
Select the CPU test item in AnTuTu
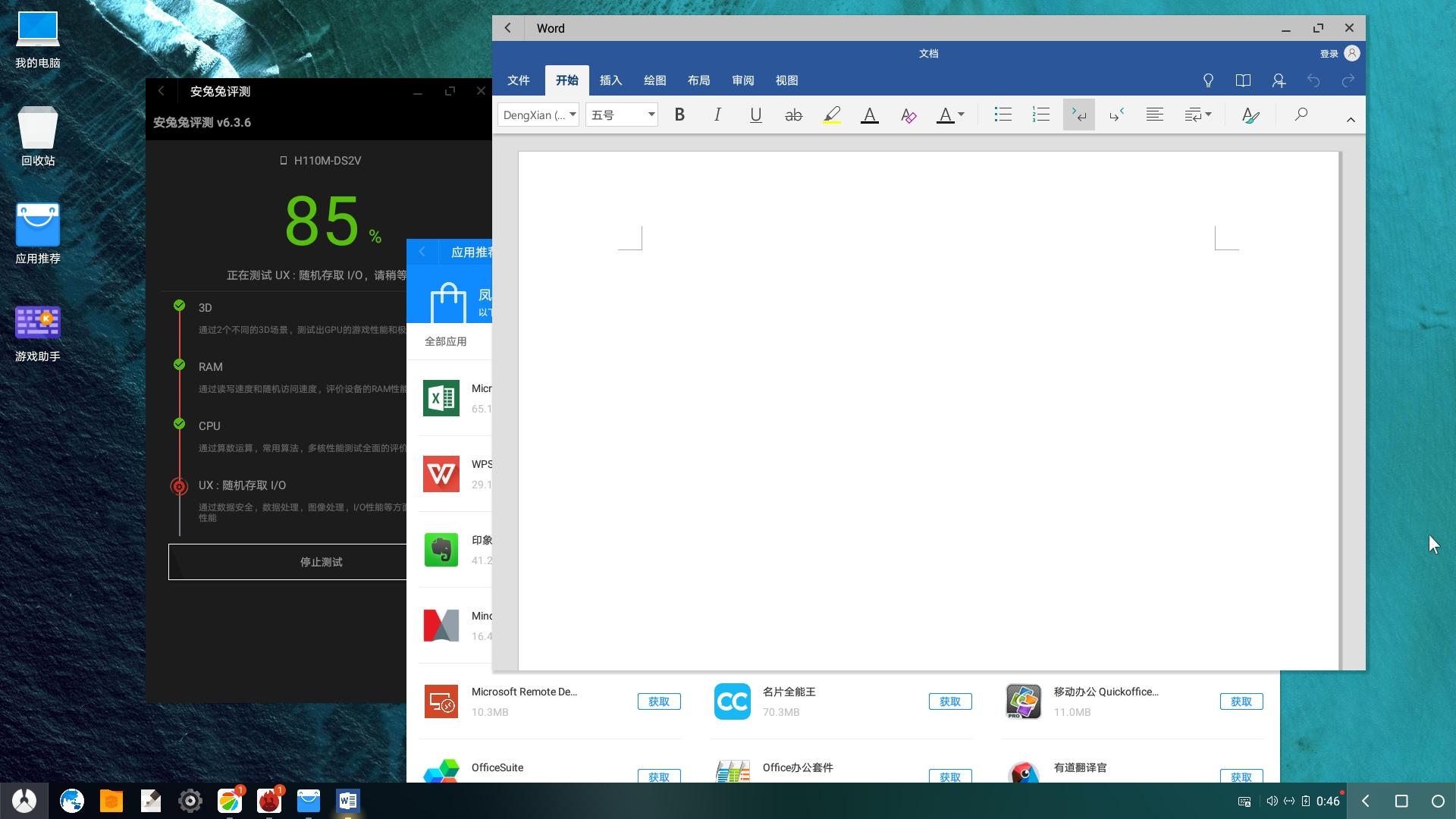(x=209, y=426)
